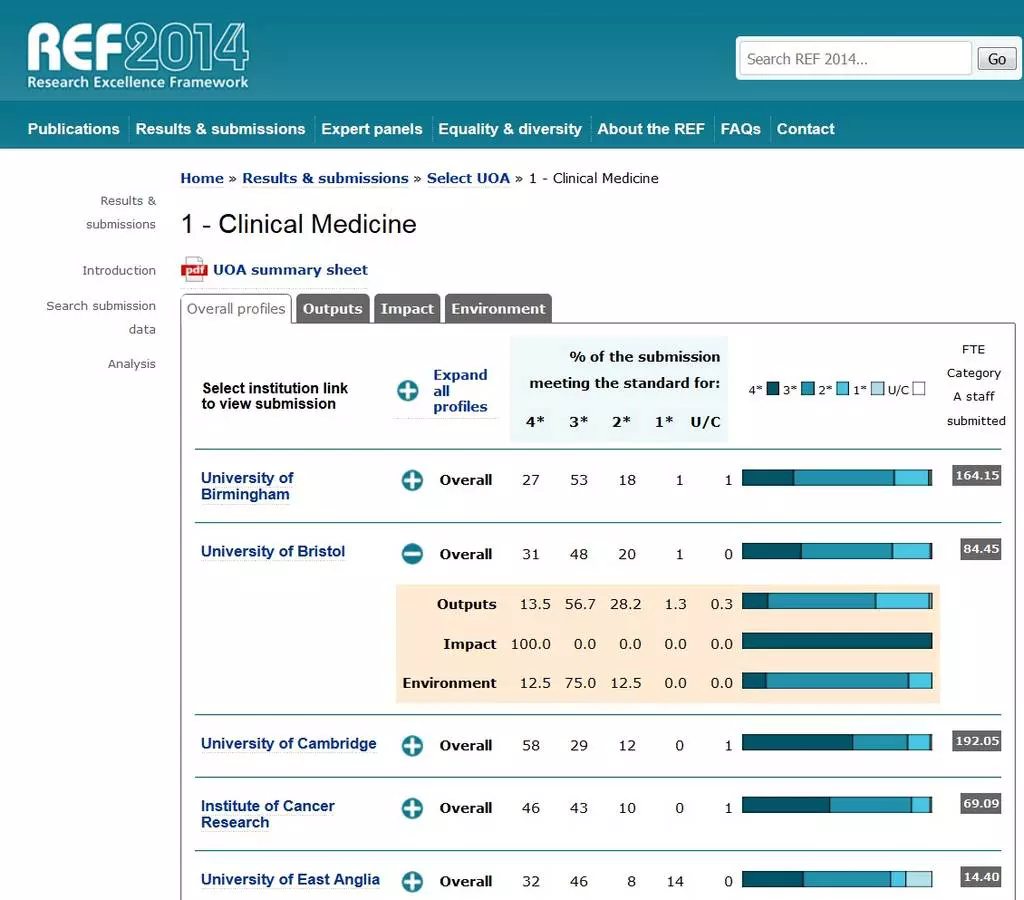Click Analysis in the left sidebar
Image resolution: width=1024 pixels, height=900 pixels.
(131, 364)
